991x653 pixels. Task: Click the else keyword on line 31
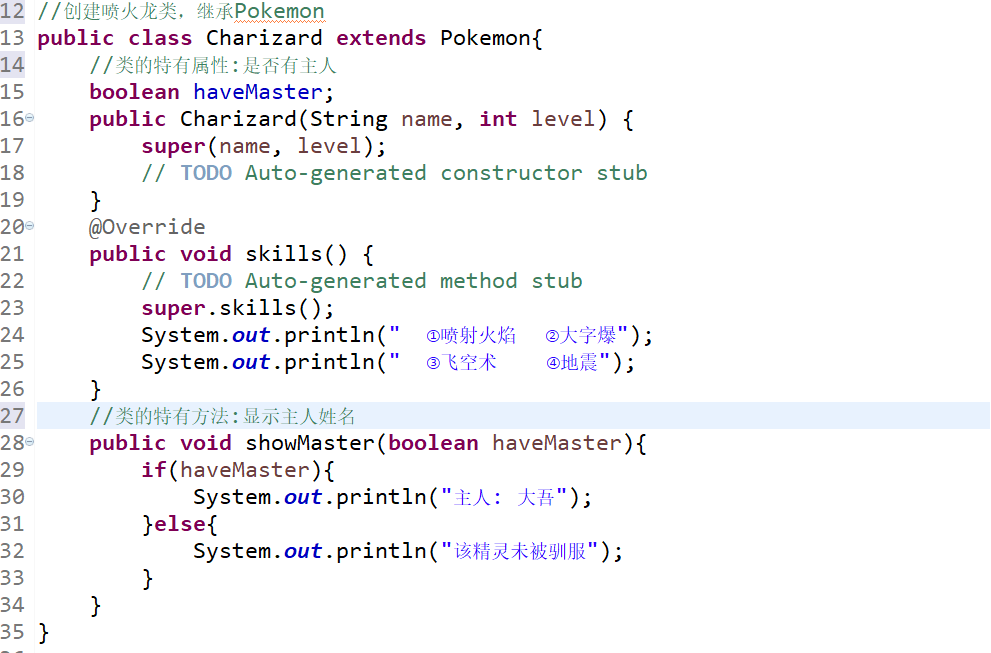[180, 524]
